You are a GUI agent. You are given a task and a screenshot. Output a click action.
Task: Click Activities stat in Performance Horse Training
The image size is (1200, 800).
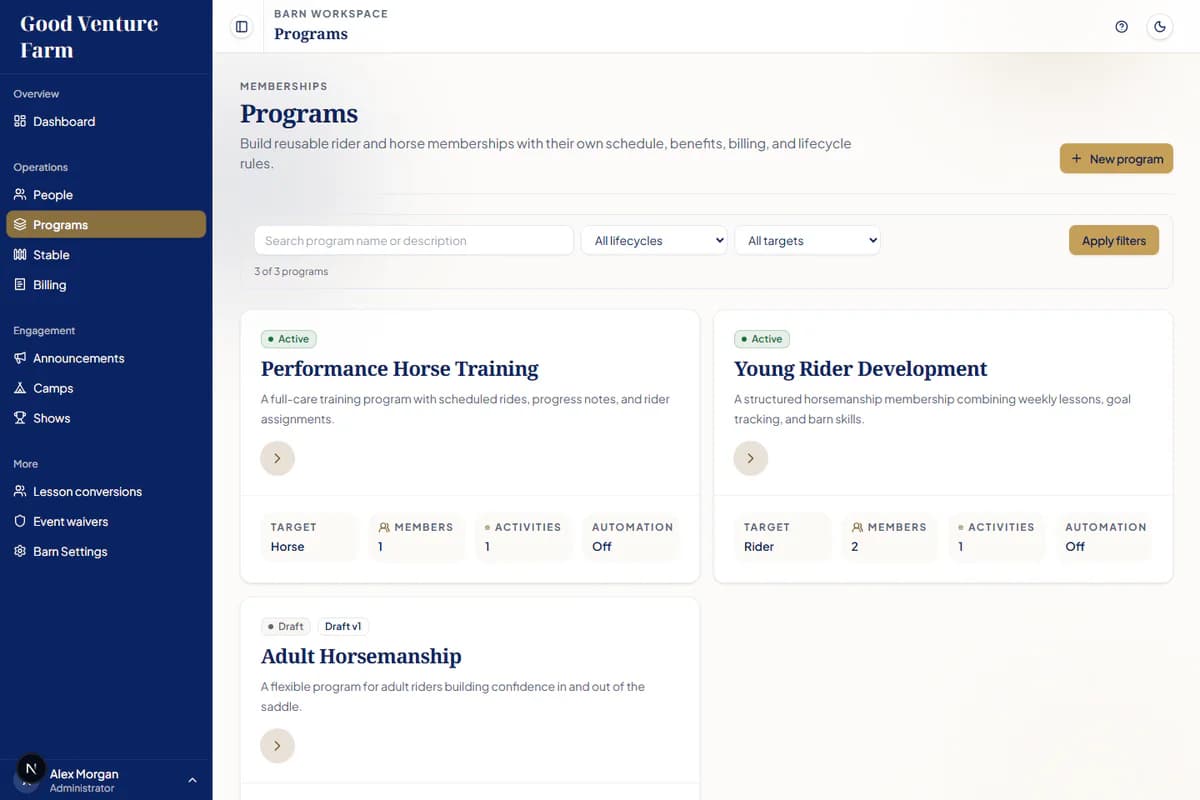tap(523, 536)
